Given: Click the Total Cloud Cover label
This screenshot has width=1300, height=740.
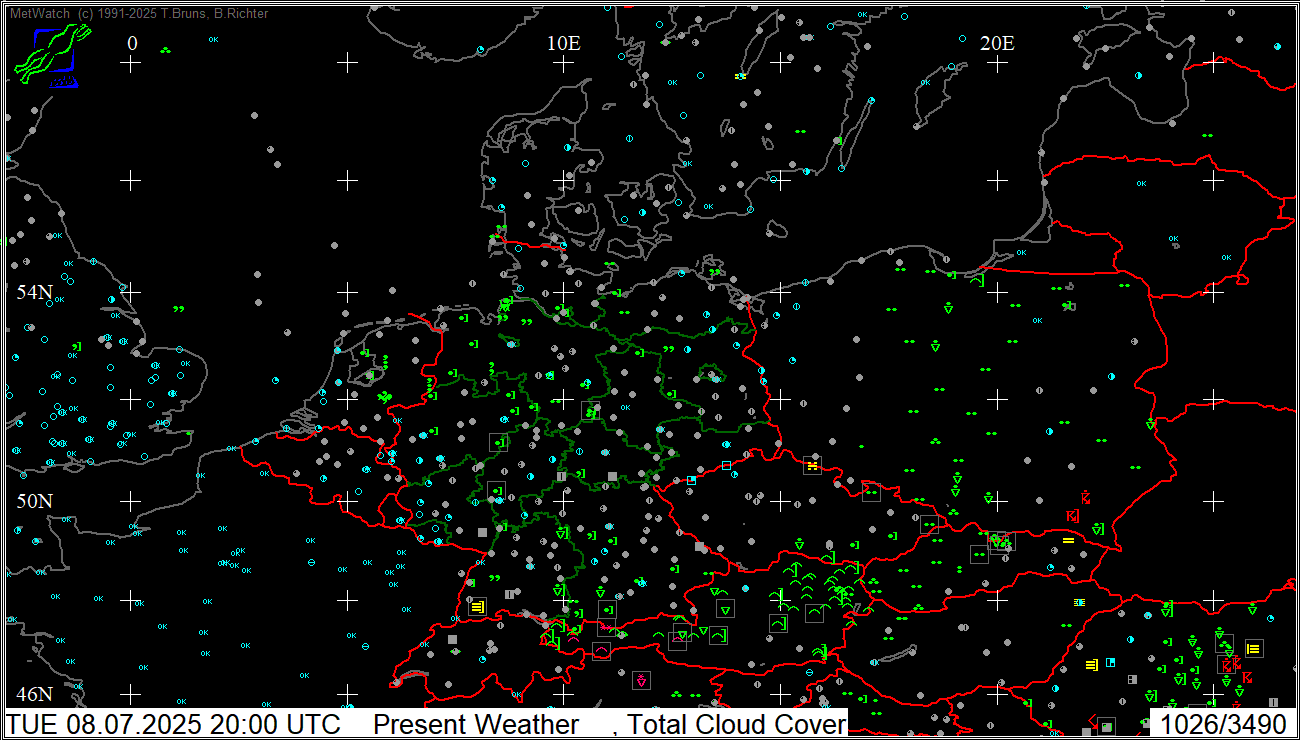Looking at the screenshot, I should pos(737,724).
